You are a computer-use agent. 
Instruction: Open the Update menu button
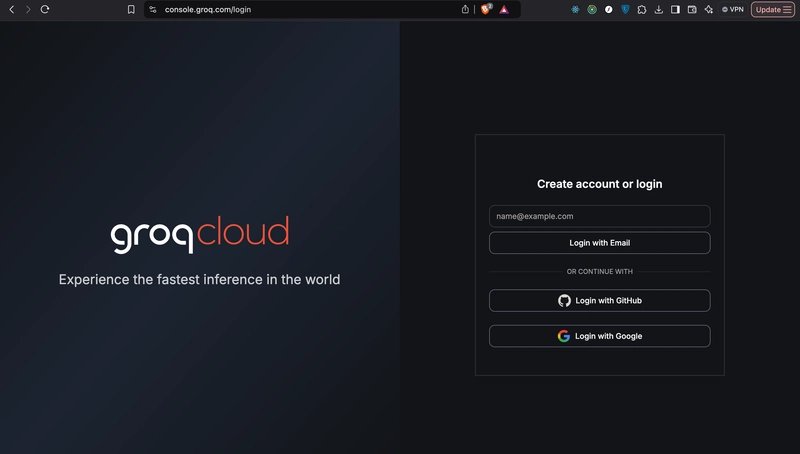pyautogui.click(x=773, y=9)
